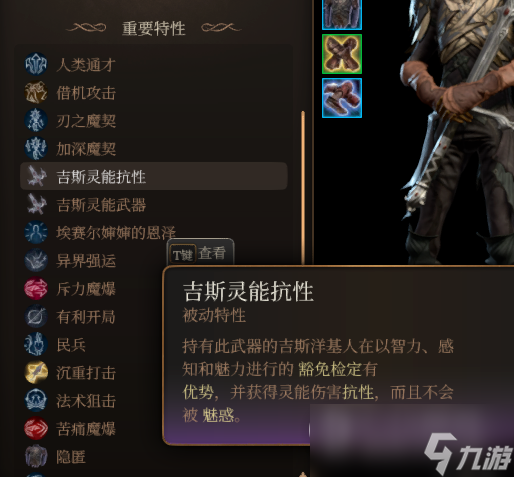
Task: Select the 沉重打击 golden icon
Action: point(36,372)
